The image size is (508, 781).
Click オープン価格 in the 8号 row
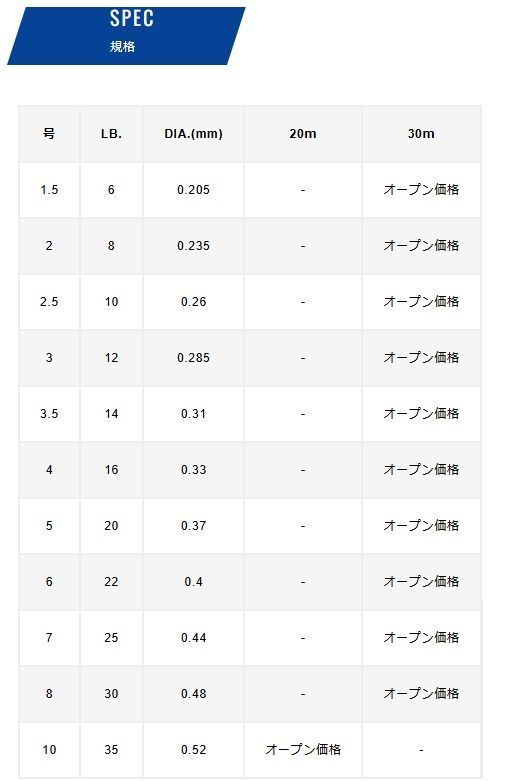tap(421, 693)
